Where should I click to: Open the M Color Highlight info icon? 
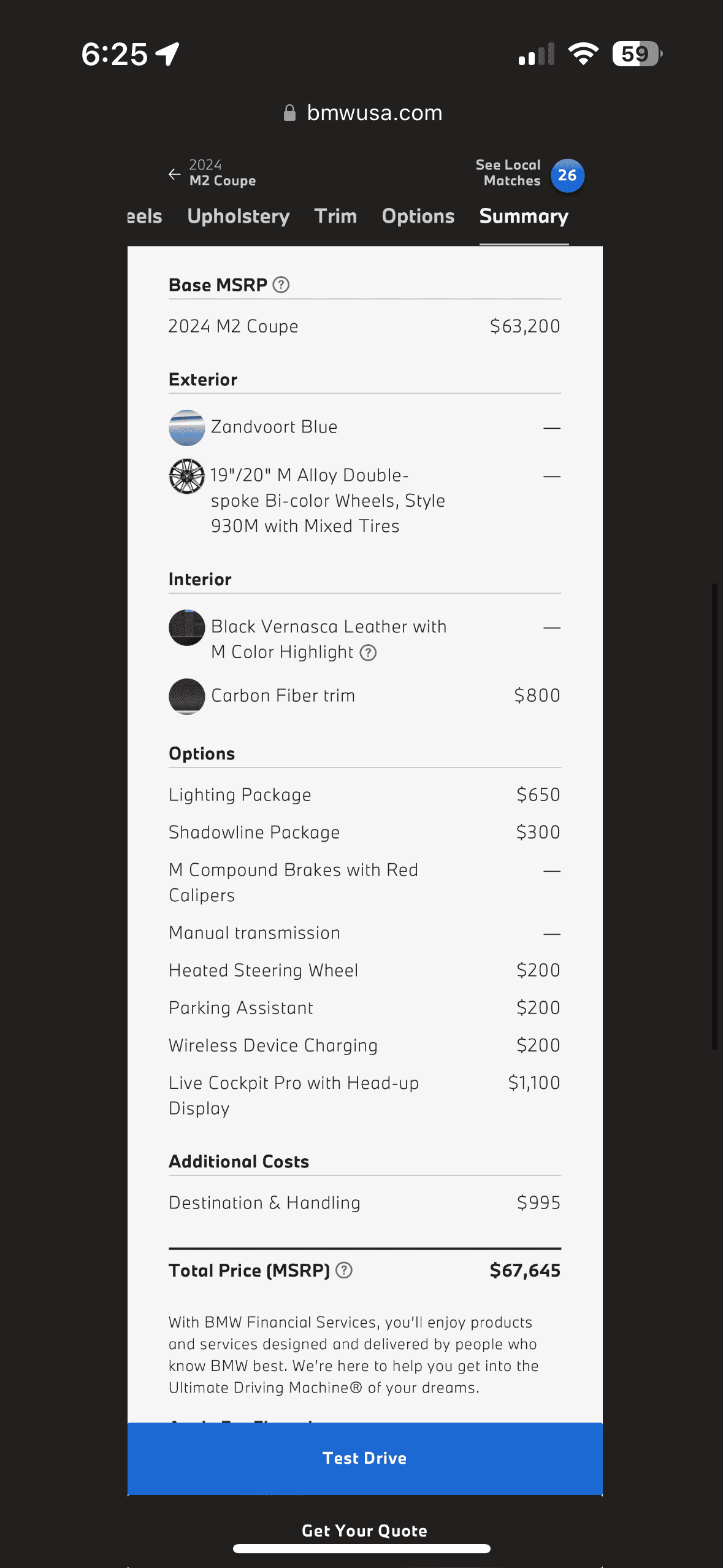point(368,652)
